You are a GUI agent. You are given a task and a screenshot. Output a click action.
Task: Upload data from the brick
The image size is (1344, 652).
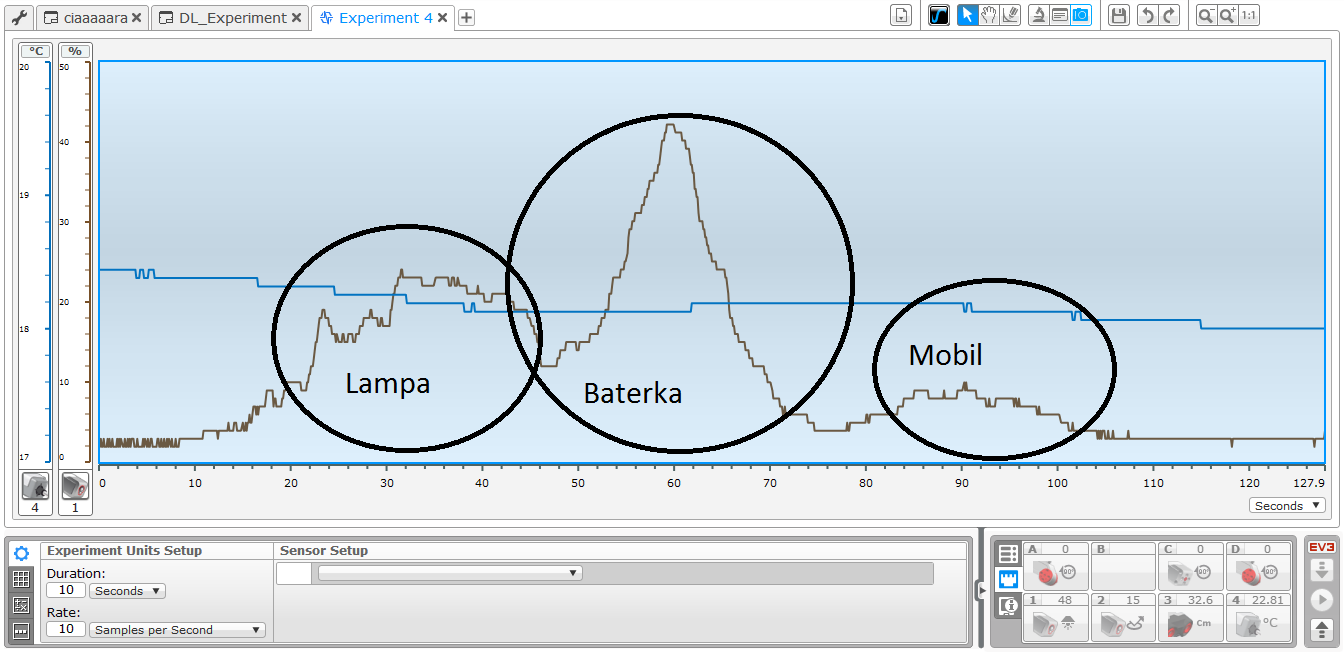point(1322,630)
